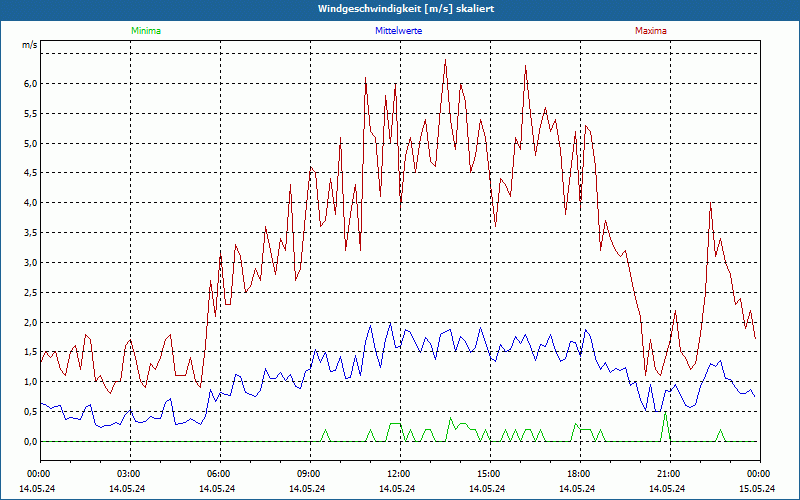
Task: Click the 3,5 y-axis value
Action: 31,233
